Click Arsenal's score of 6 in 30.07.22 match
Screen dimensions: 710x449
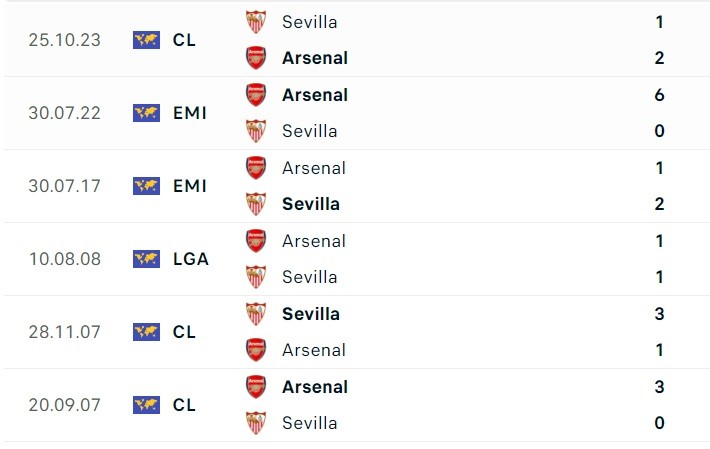(x=659, y=95)
